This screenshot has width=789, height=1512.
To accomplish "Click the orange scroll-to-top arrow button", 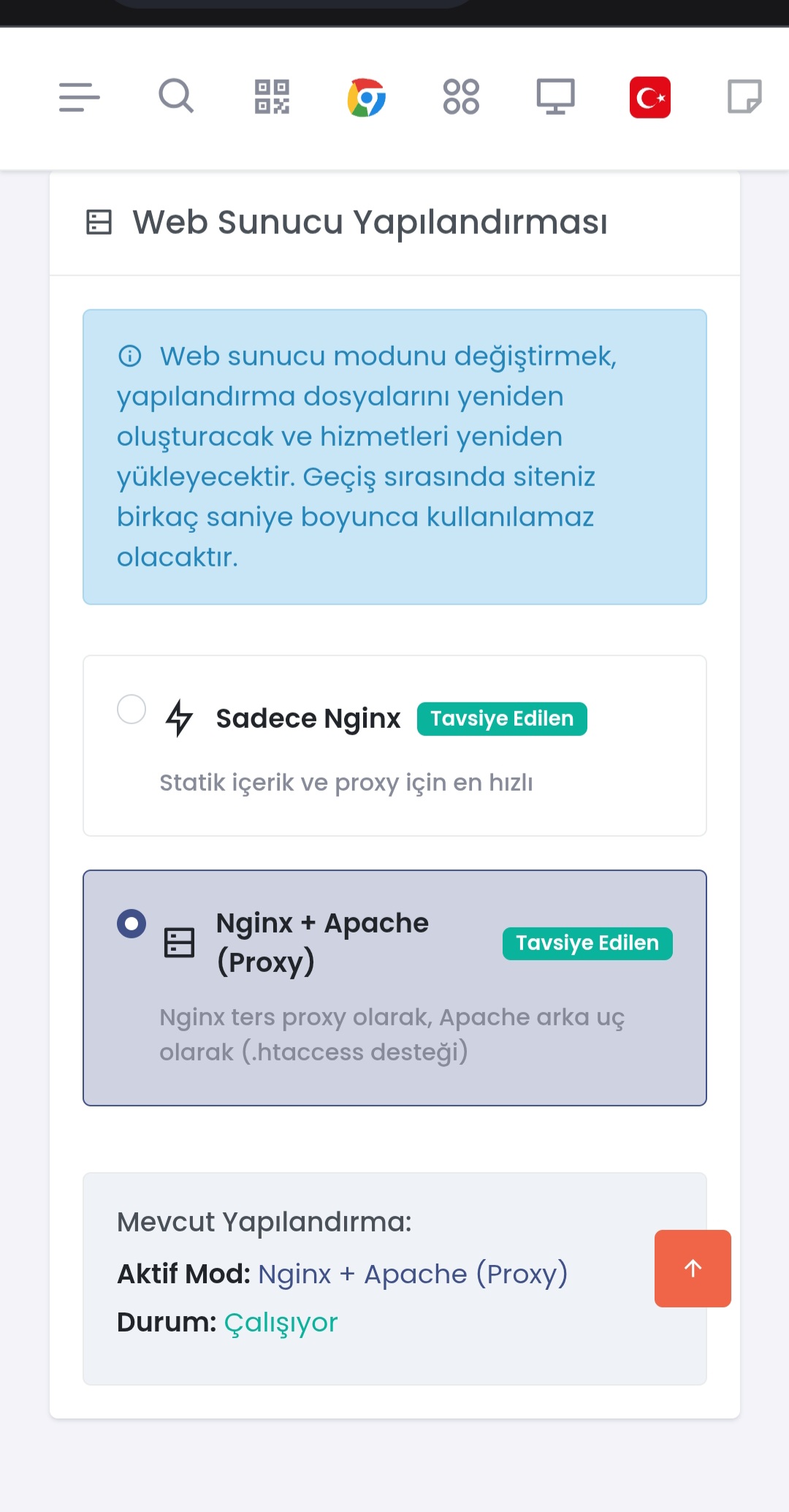I will click(693, 1269).
